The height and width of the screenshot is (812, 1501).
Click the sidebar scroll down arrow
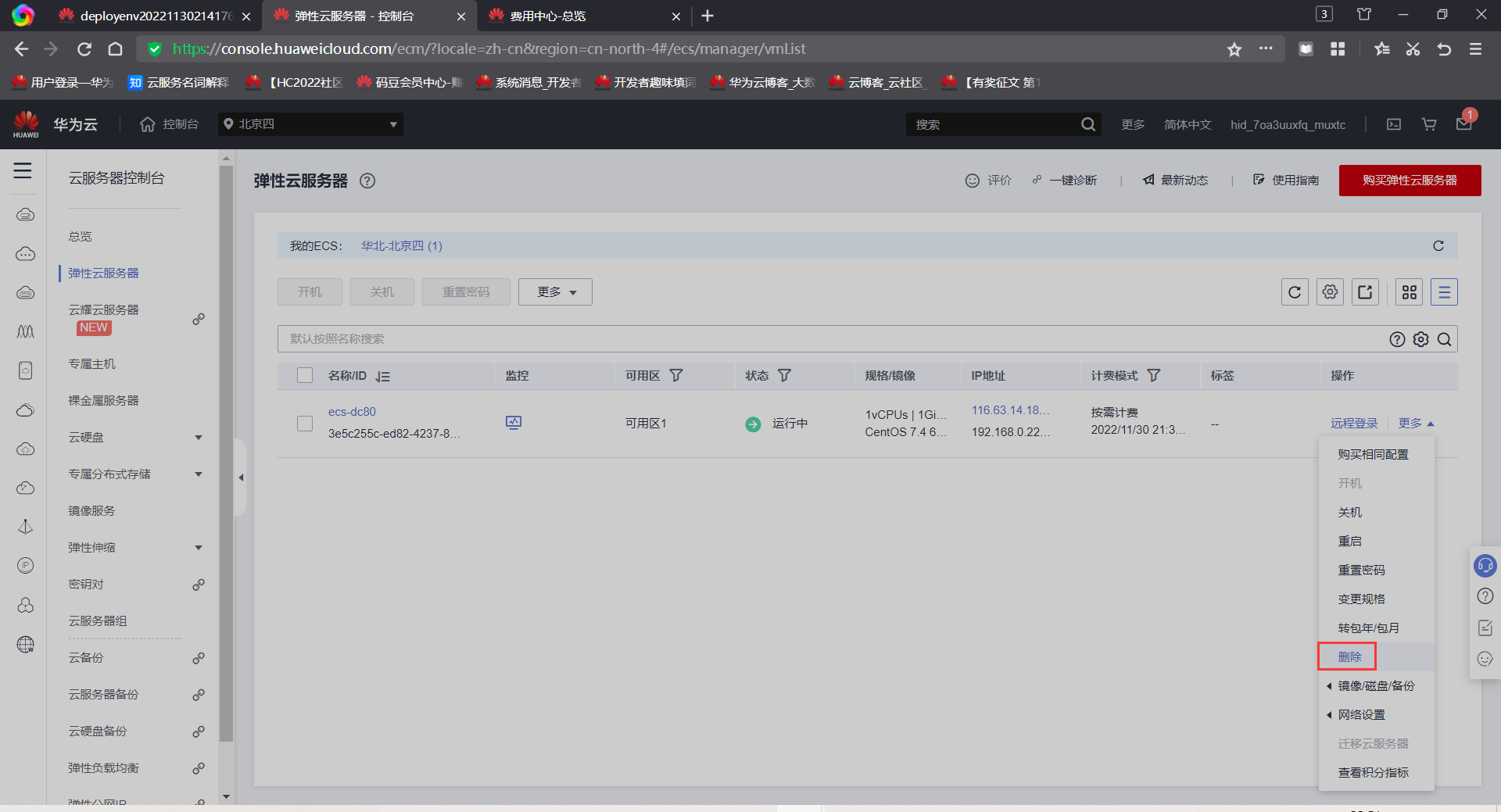pos(227,797)
